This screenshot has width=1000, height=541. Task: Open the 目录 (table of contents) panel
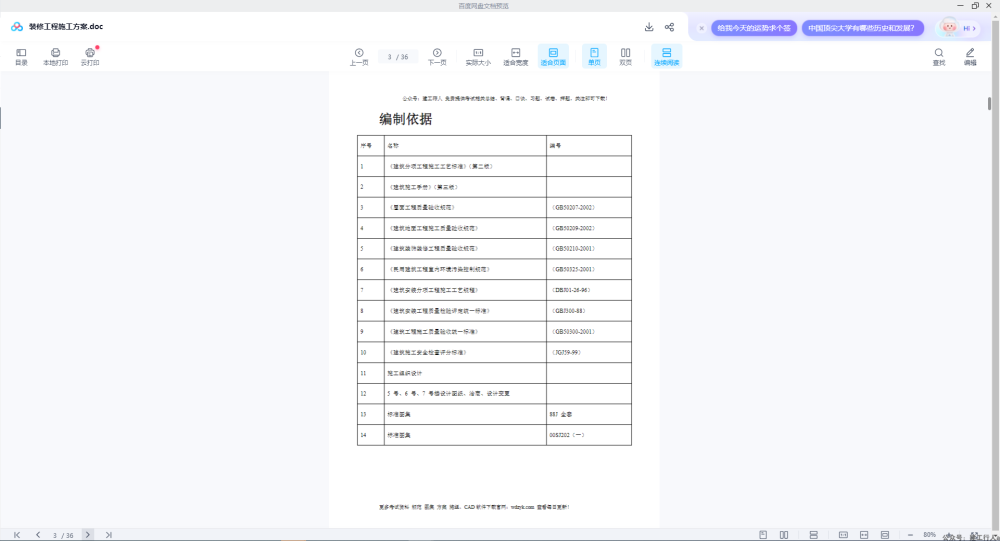(21, 57)
